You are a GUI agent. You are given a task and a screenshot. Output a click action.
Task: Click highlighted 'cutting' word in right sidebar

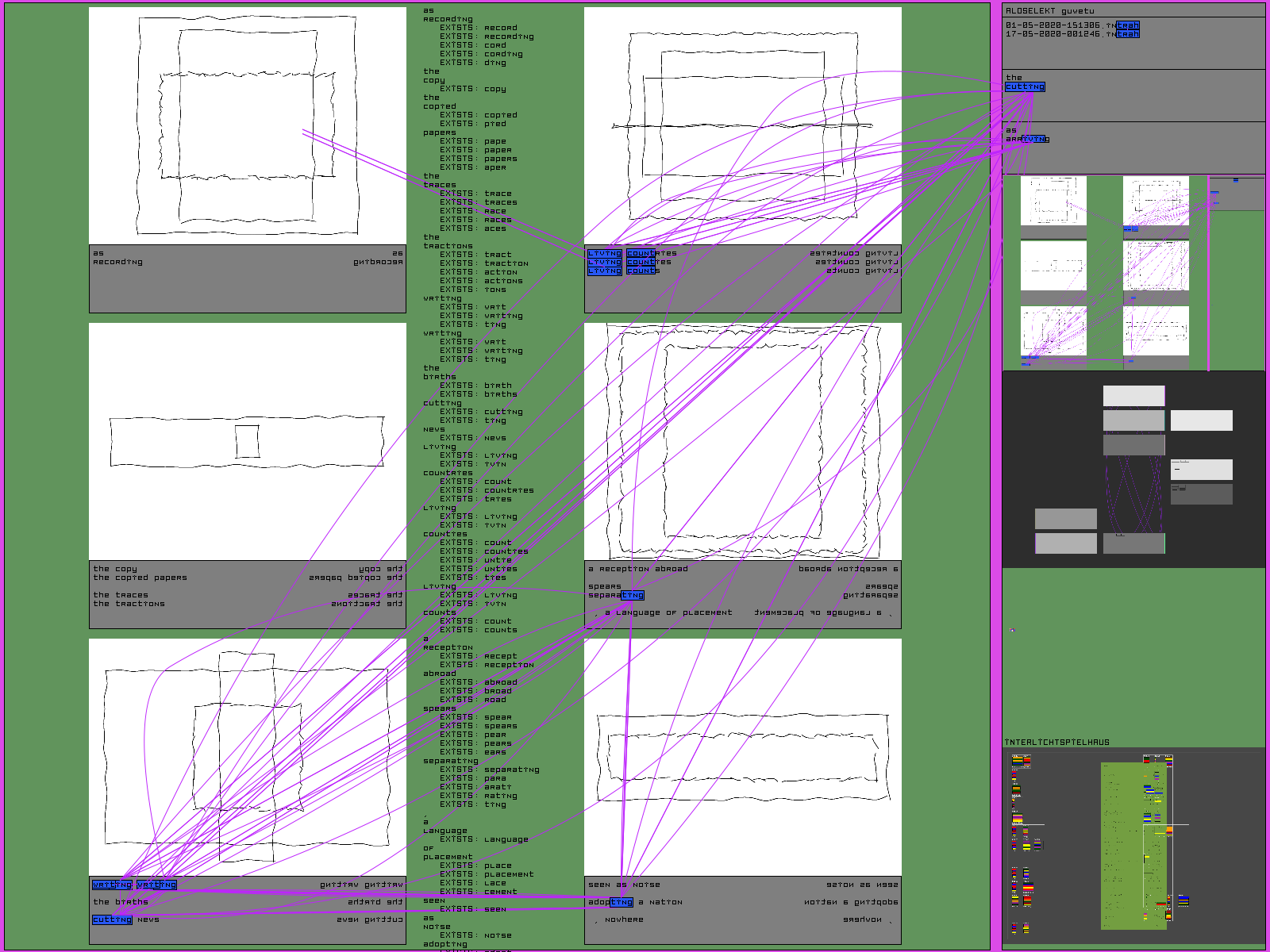click(x=1025, y=86)
